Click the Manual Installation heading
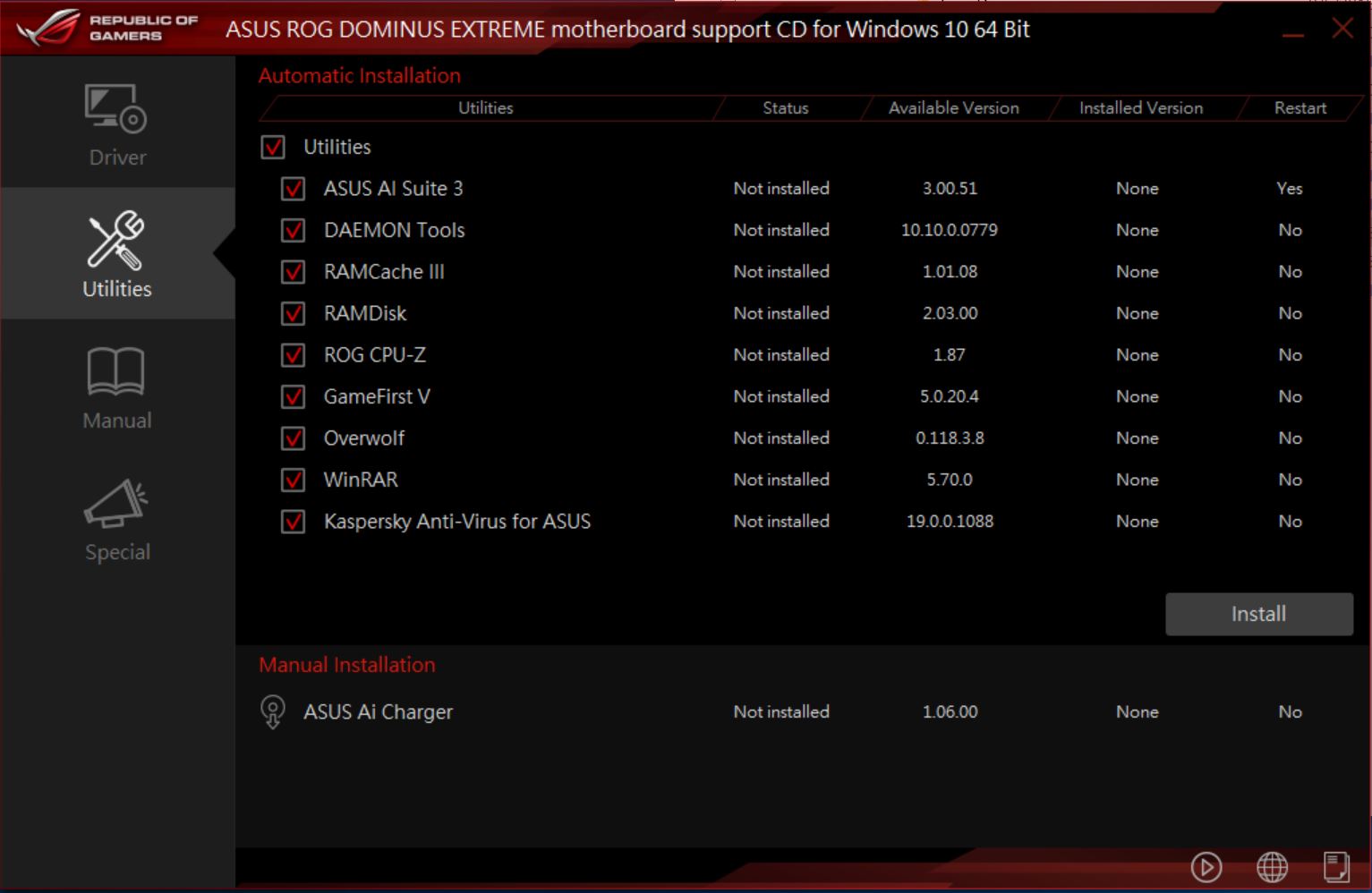1372x893 pixels. (347, 665)
